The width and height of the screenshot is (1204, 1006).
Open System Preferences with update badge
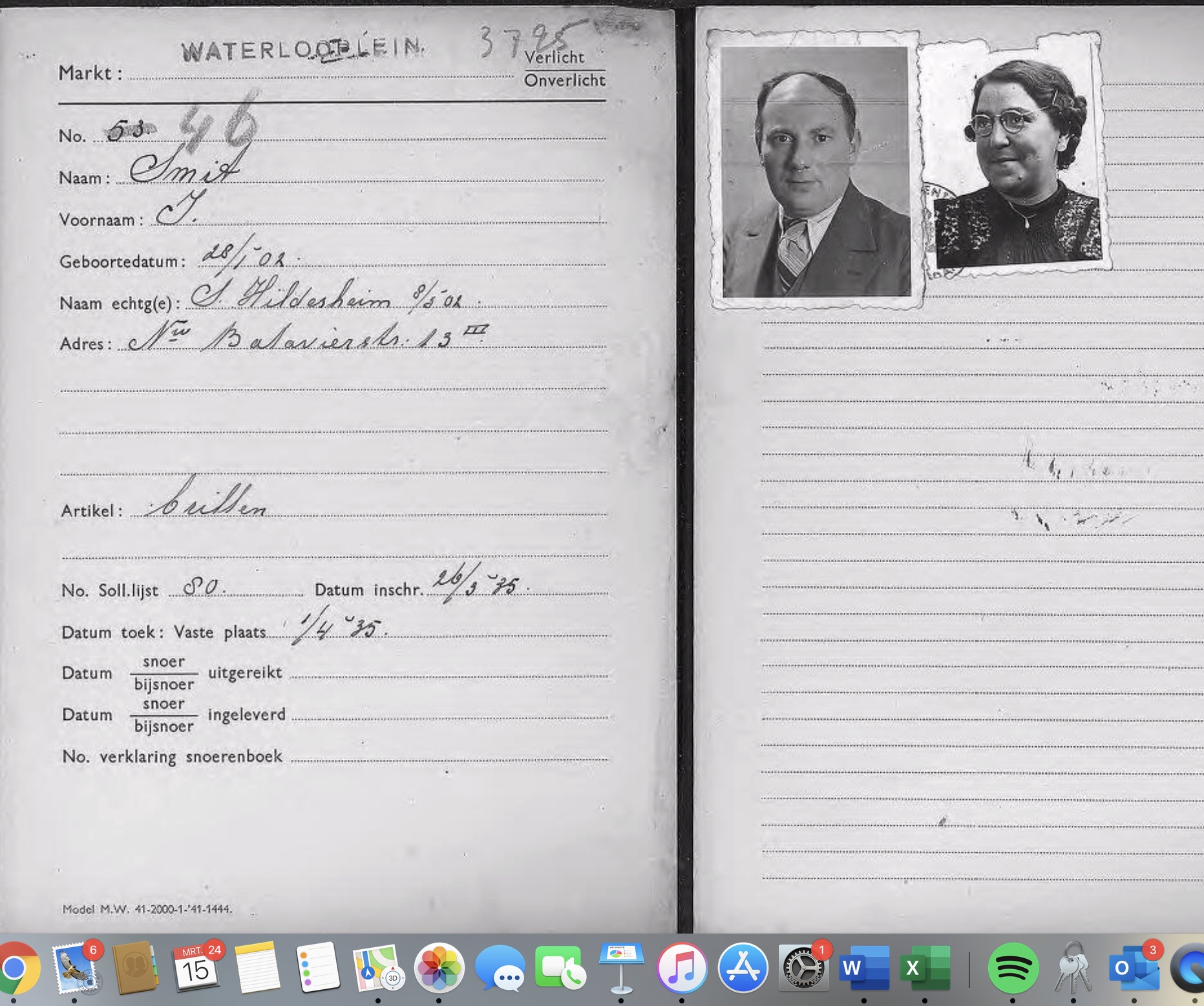click(803, 969)
